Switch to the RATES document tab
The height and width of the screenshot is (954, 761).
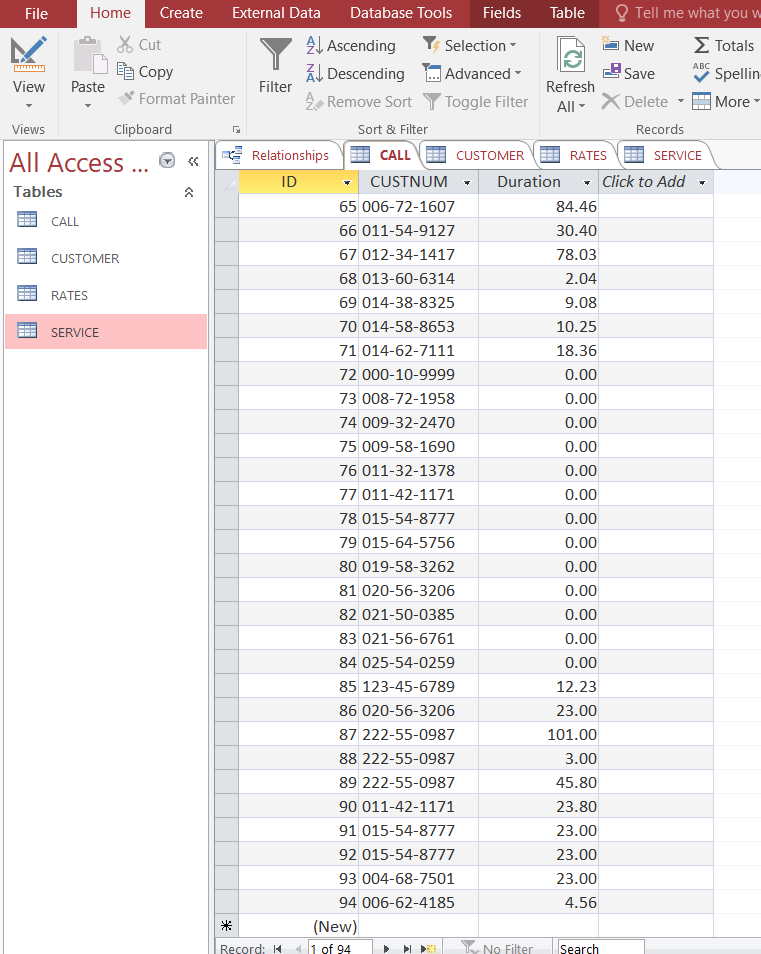pos(575,155)
